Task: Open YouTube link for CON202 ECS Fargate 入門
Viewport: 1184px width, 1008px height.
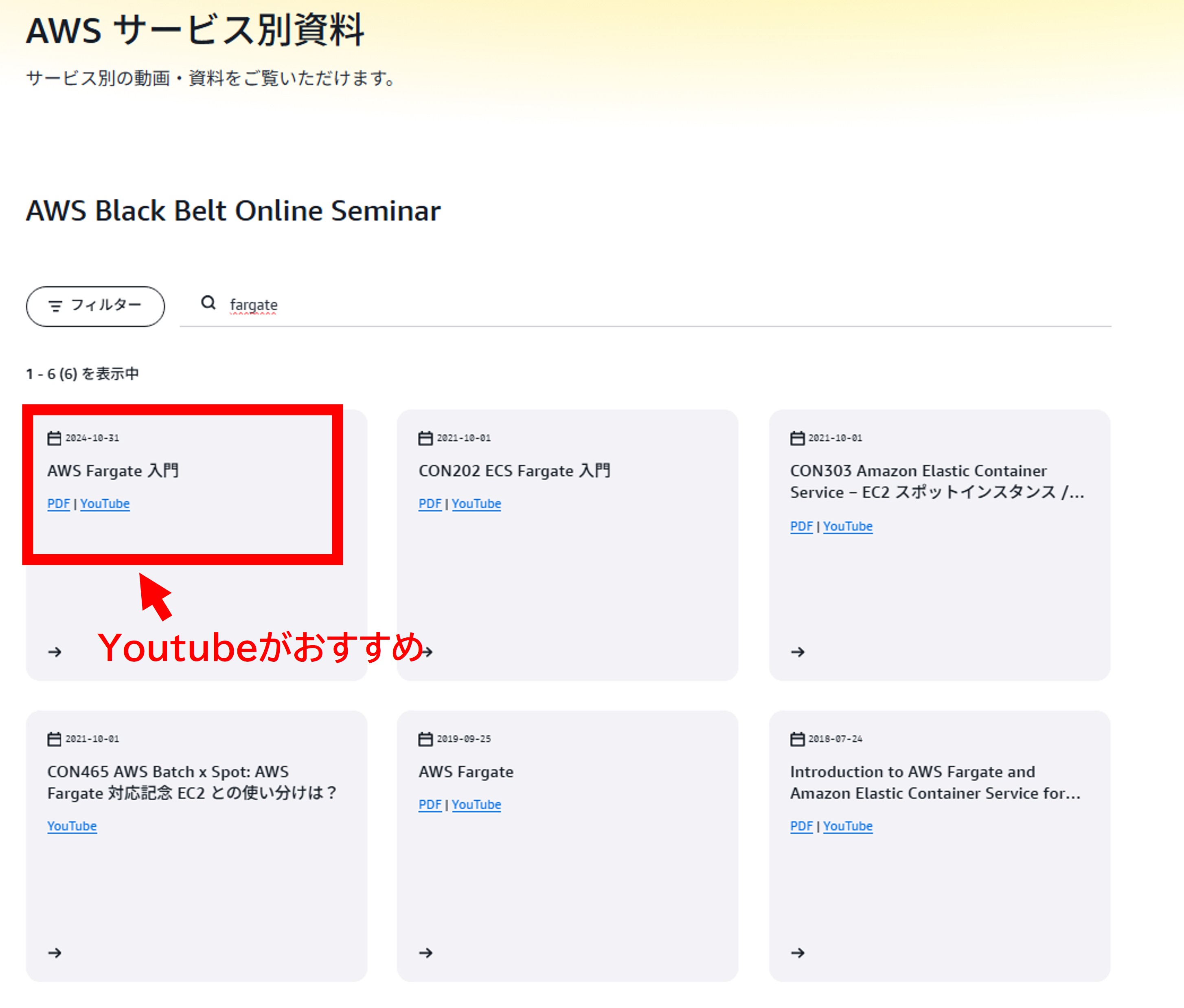Action: click(476, 503)
